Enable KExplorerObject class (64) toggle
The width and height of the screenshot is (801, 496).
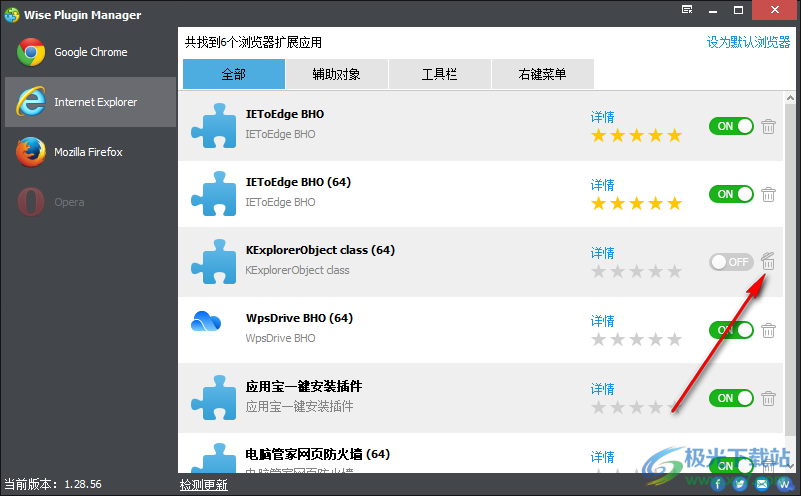click(731, 262)
